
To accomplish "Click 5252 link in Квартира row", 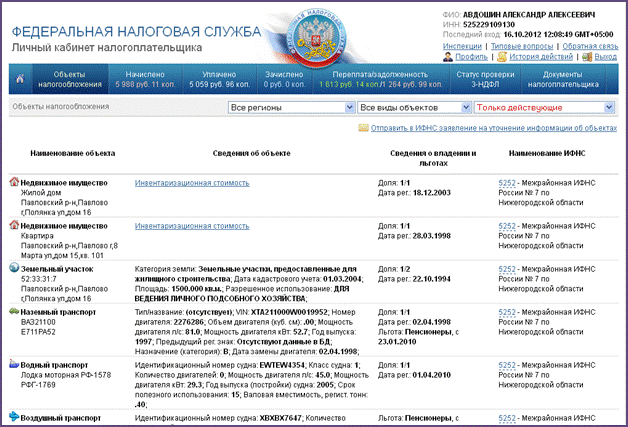I will [x=507, y=226].
